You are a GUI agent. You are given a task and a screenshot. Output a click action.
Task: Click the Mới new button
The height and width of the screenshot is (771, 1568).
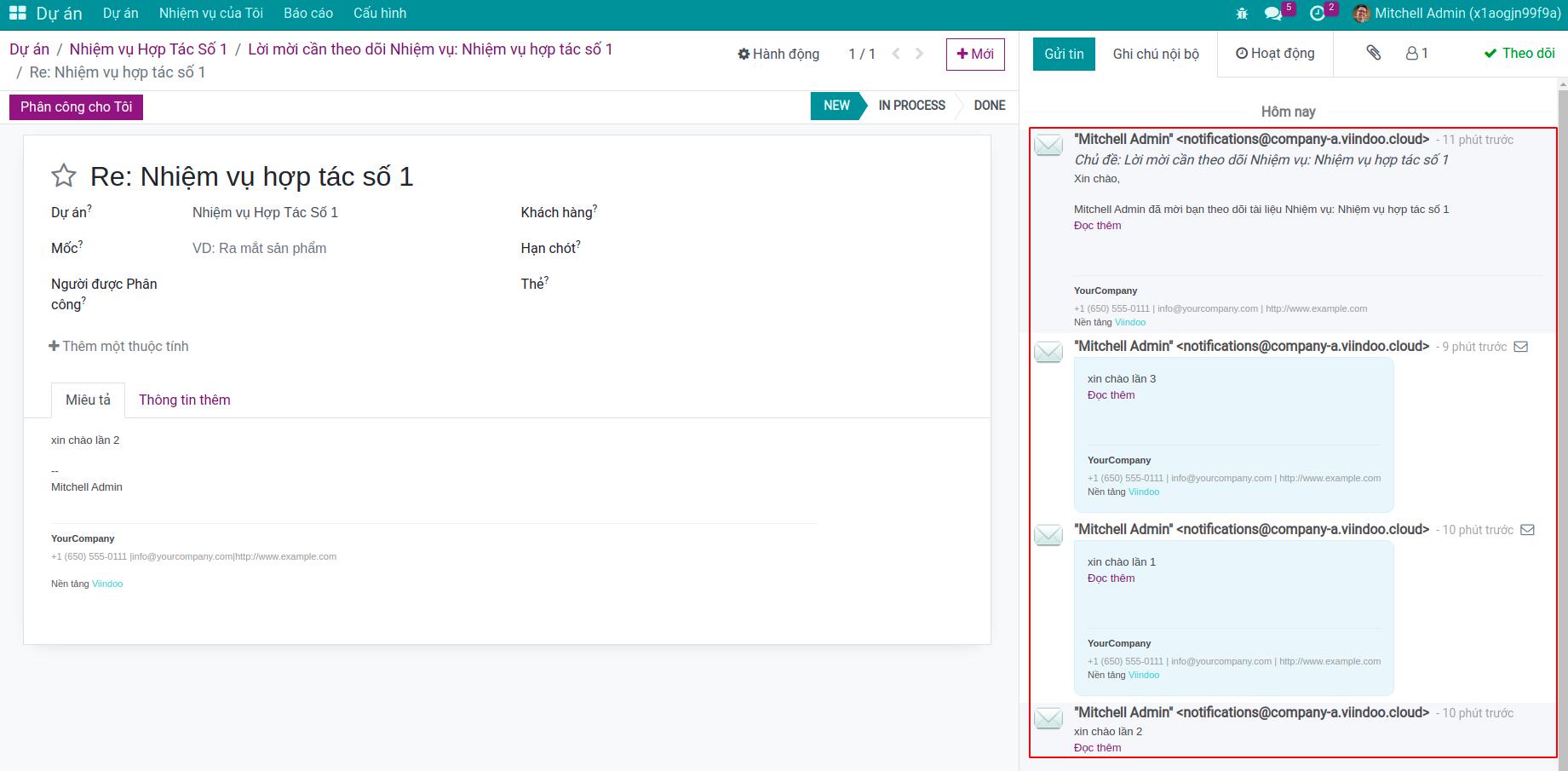975,54
